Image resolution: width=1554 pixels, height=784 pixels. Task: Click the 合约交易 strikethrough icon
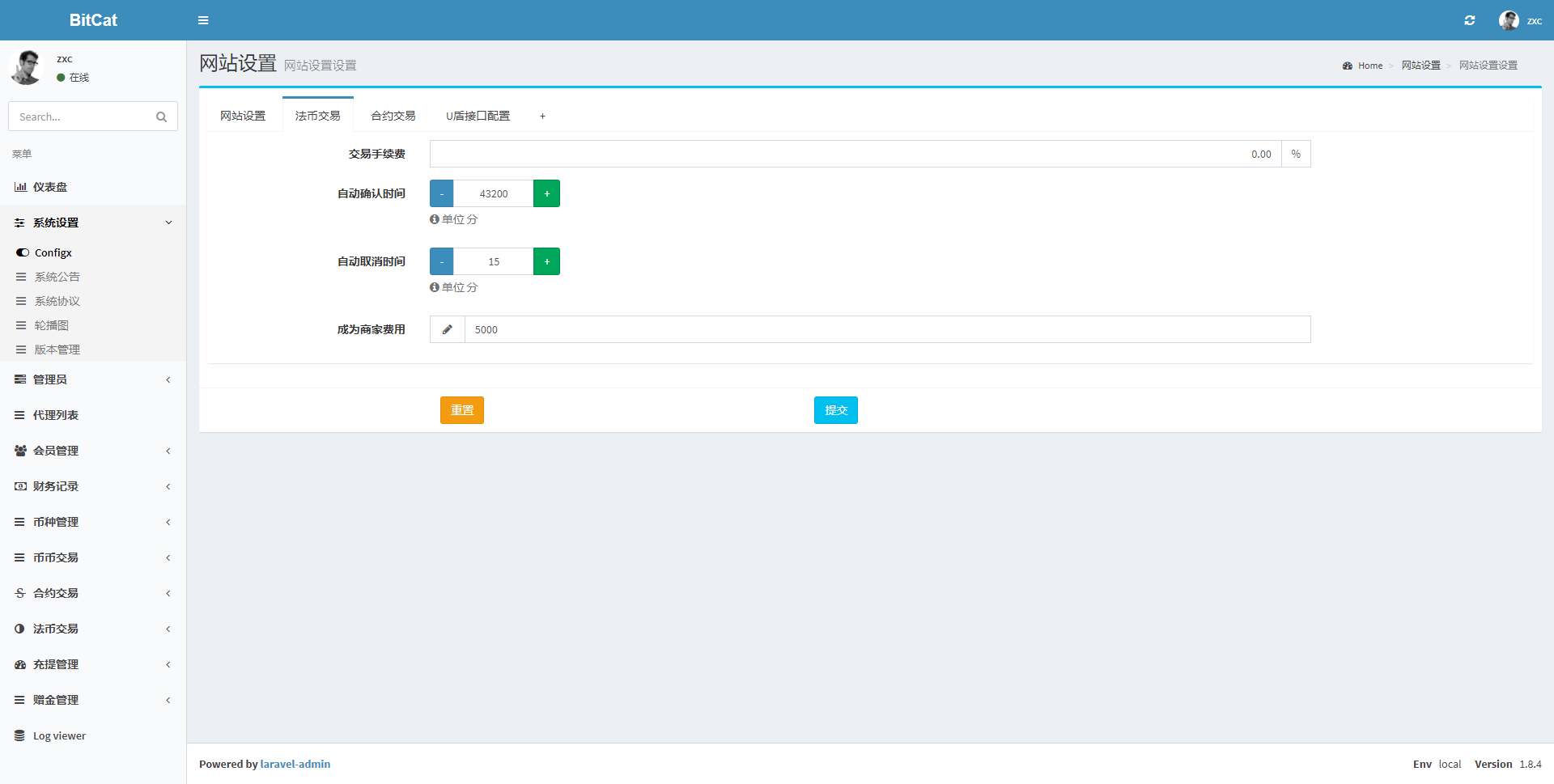coord(20,593)
